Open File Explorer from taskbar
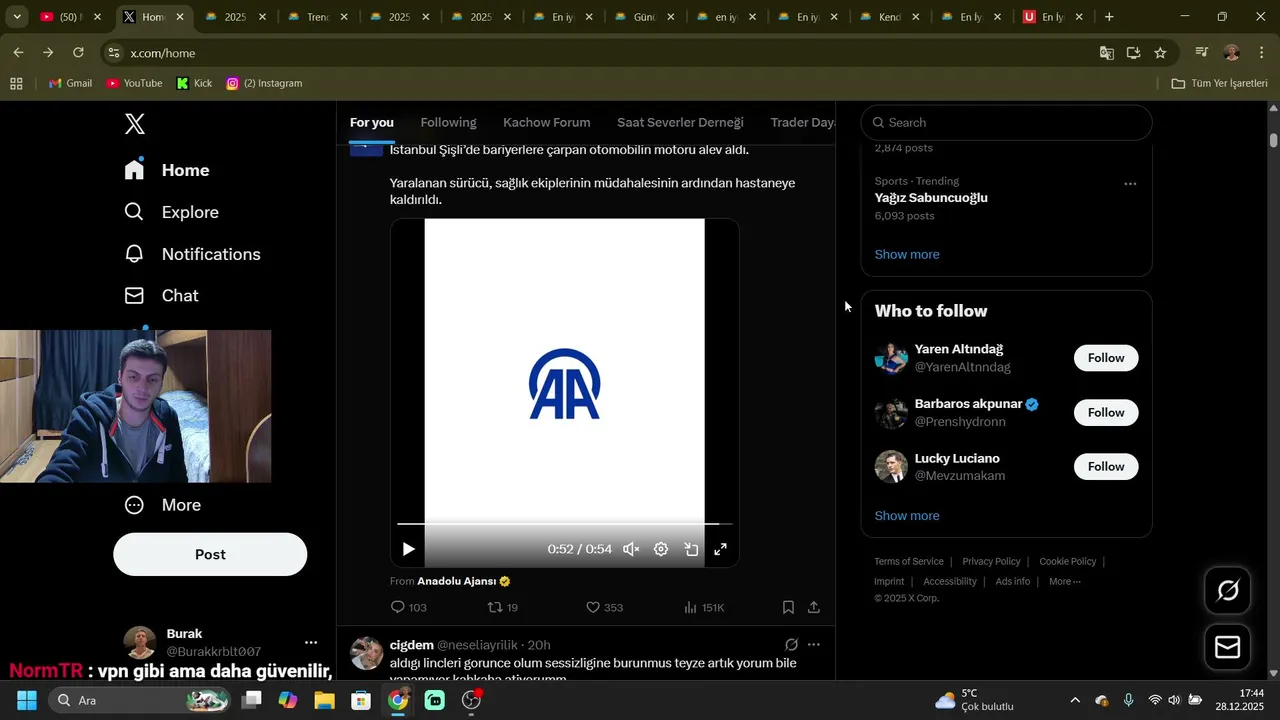 [x=324, y=700]
